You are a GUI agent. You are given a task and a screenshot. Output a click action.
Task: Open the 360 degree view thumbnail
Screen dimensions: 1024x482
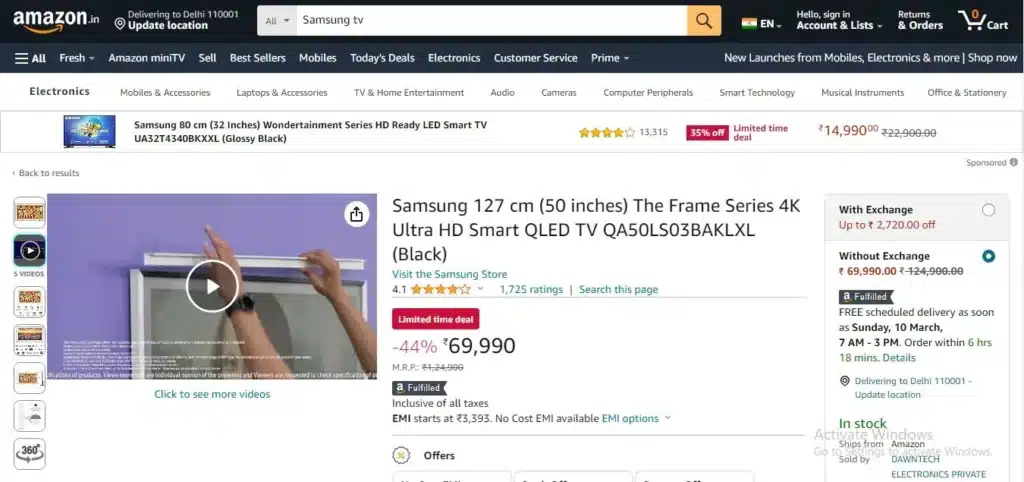[x=29, y=454]
